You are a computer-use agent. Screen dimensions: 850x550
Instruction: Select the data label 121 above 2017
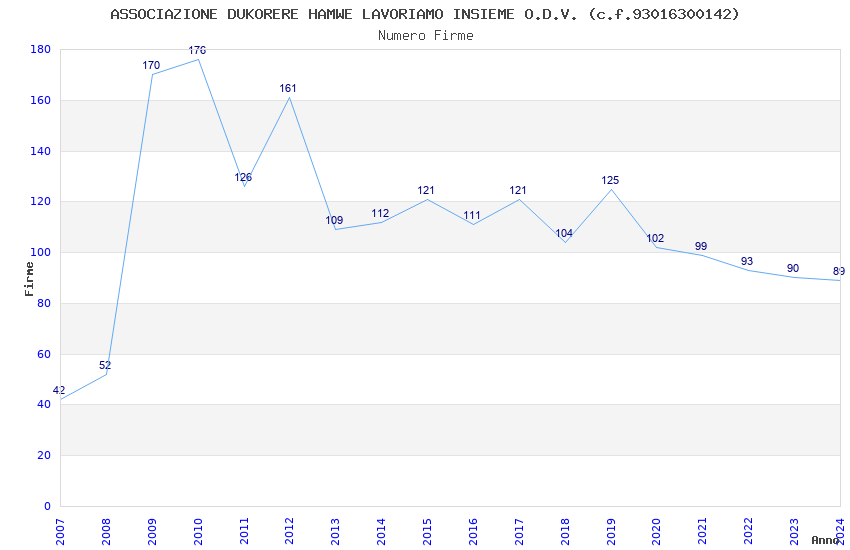tap(518, 190)
